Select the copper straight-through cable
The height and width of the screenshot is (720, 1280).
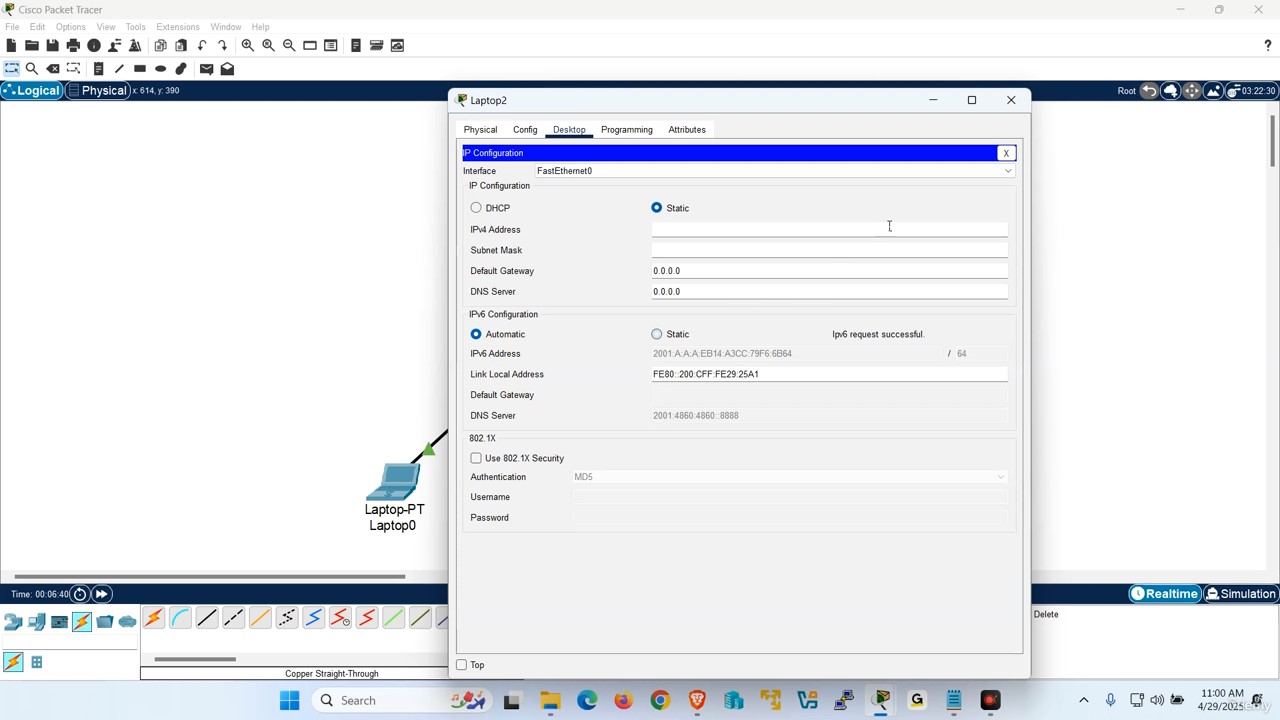point(207,619)
